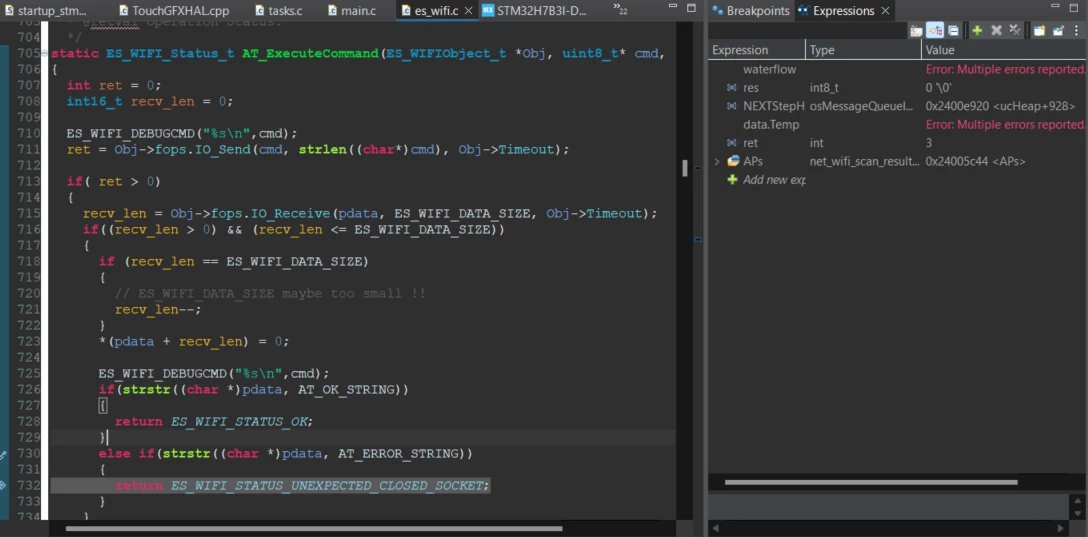This screenshot has height=537, width=1088.
Task: Select the res expression row
Action: tap(898, 88)
